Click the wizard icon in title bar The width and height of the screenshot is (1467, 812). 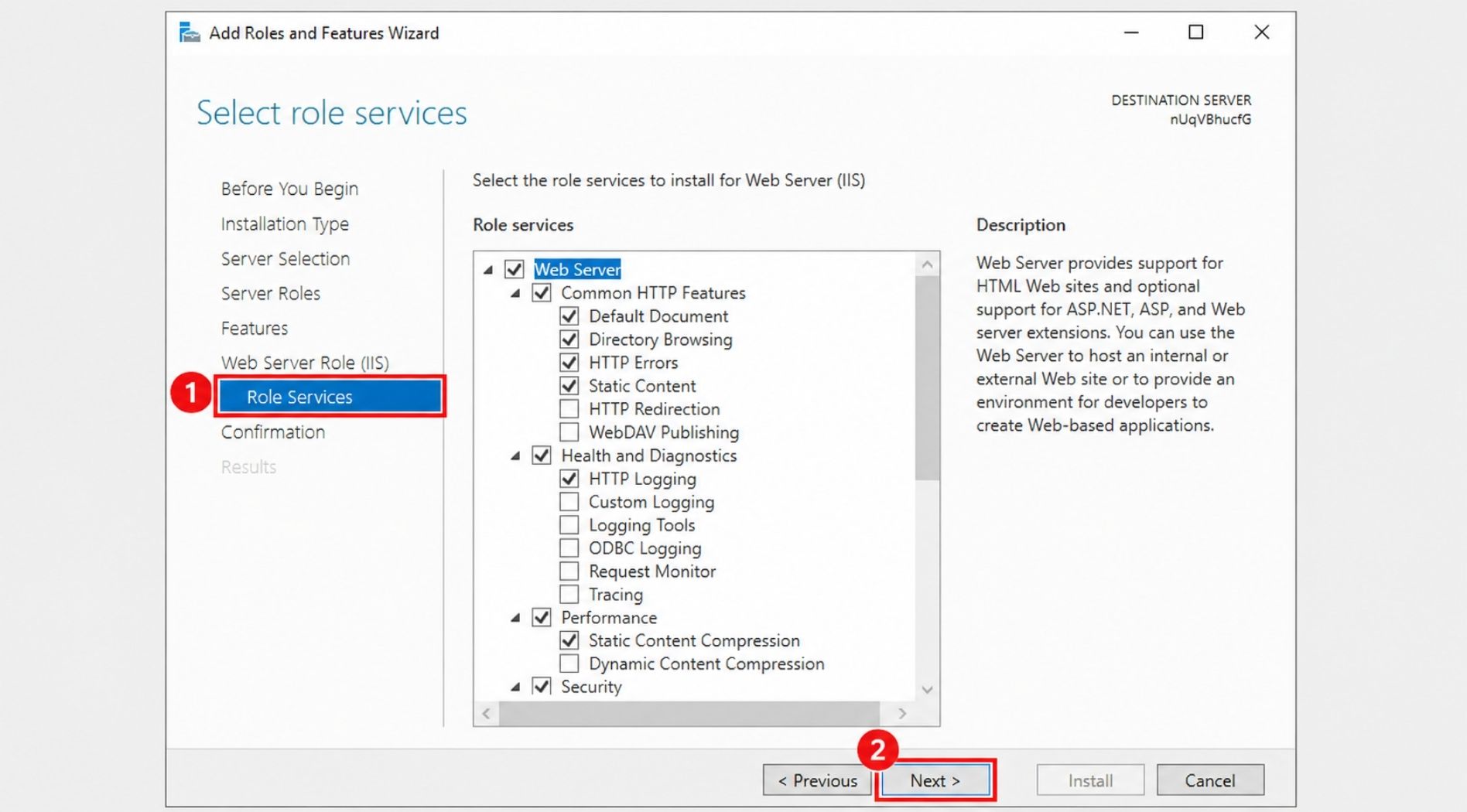[190, 32]
